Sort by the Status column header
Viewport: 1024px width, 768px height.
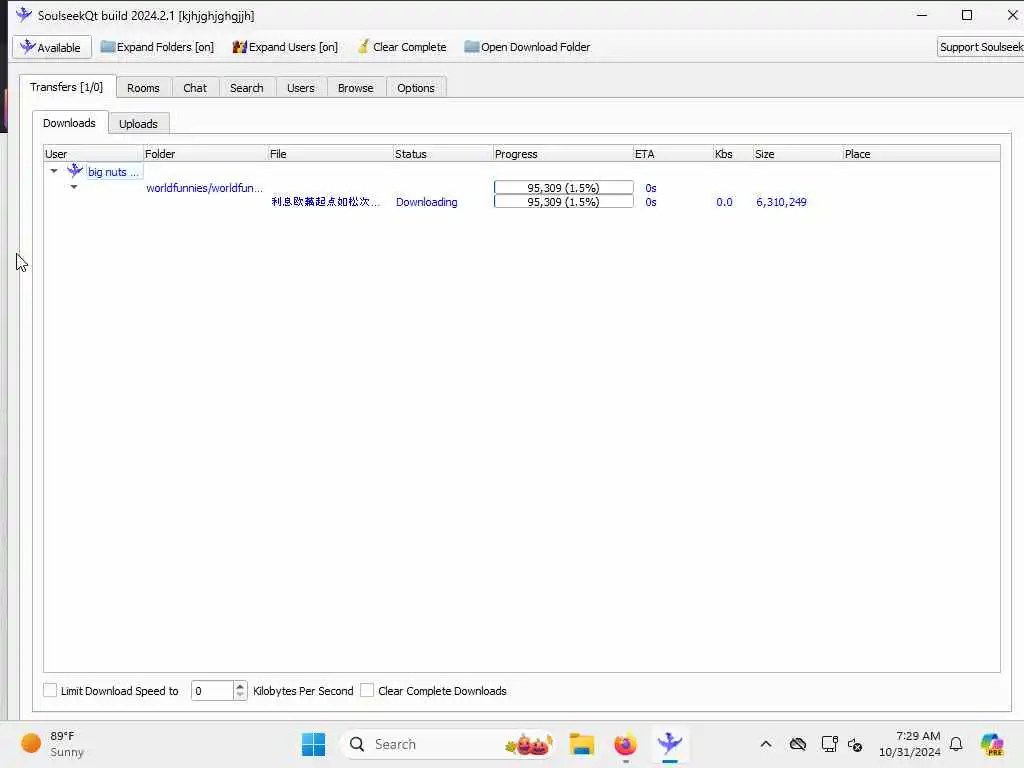click(443, 153)
